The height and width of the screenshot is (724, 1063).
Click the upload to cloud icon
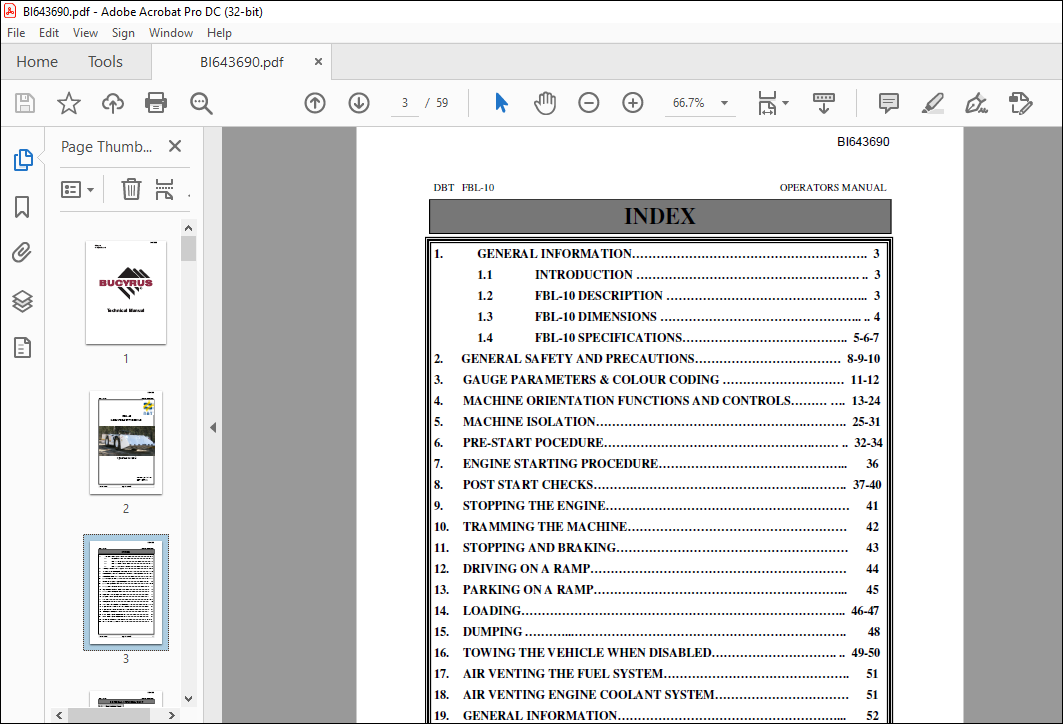pyautogui.click(x=113, y=103)
